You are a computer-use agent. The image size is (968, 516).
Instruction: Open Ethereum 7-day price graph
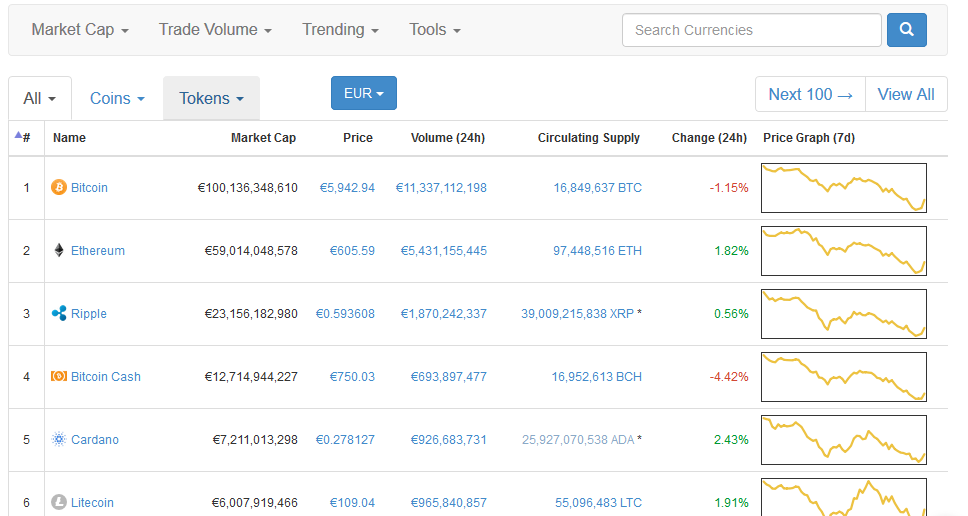[844, 251]
